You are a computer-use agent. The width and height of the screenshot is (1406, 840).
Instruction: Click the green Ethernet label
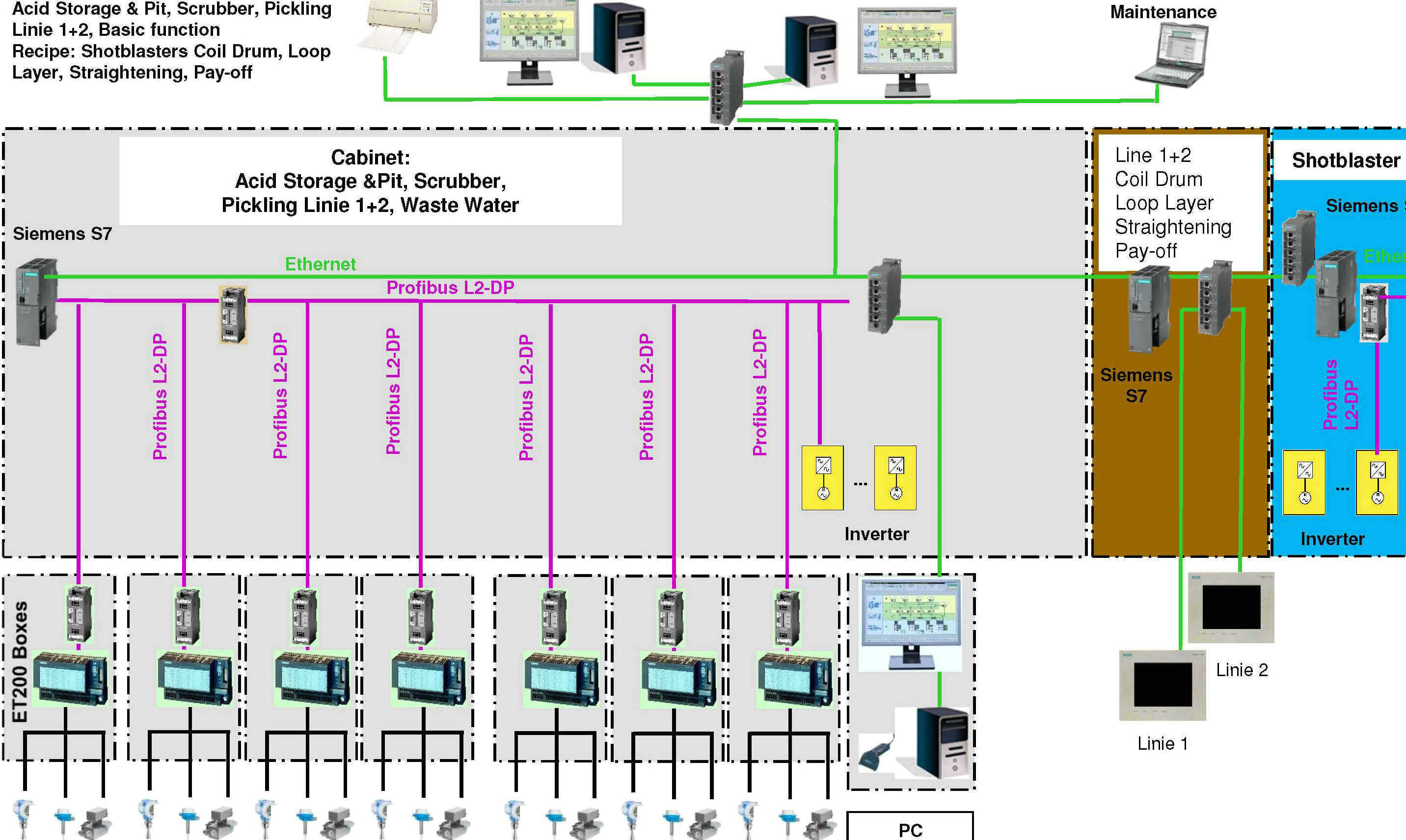(x=320, y=264)
